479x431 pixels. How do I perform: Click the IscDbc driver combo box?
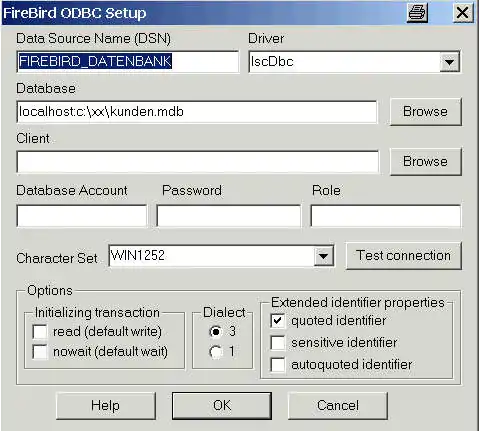pos(354,62)
